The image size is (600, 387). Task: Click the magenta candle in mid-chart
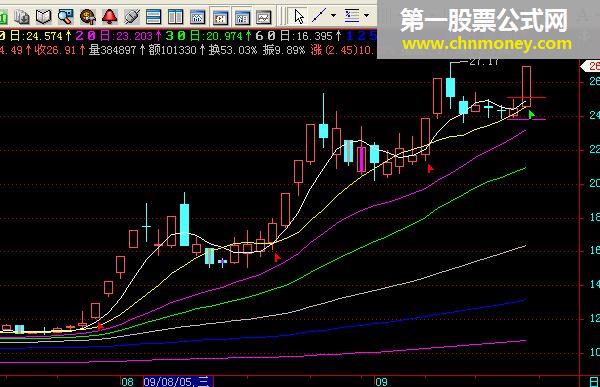point(361,159)
